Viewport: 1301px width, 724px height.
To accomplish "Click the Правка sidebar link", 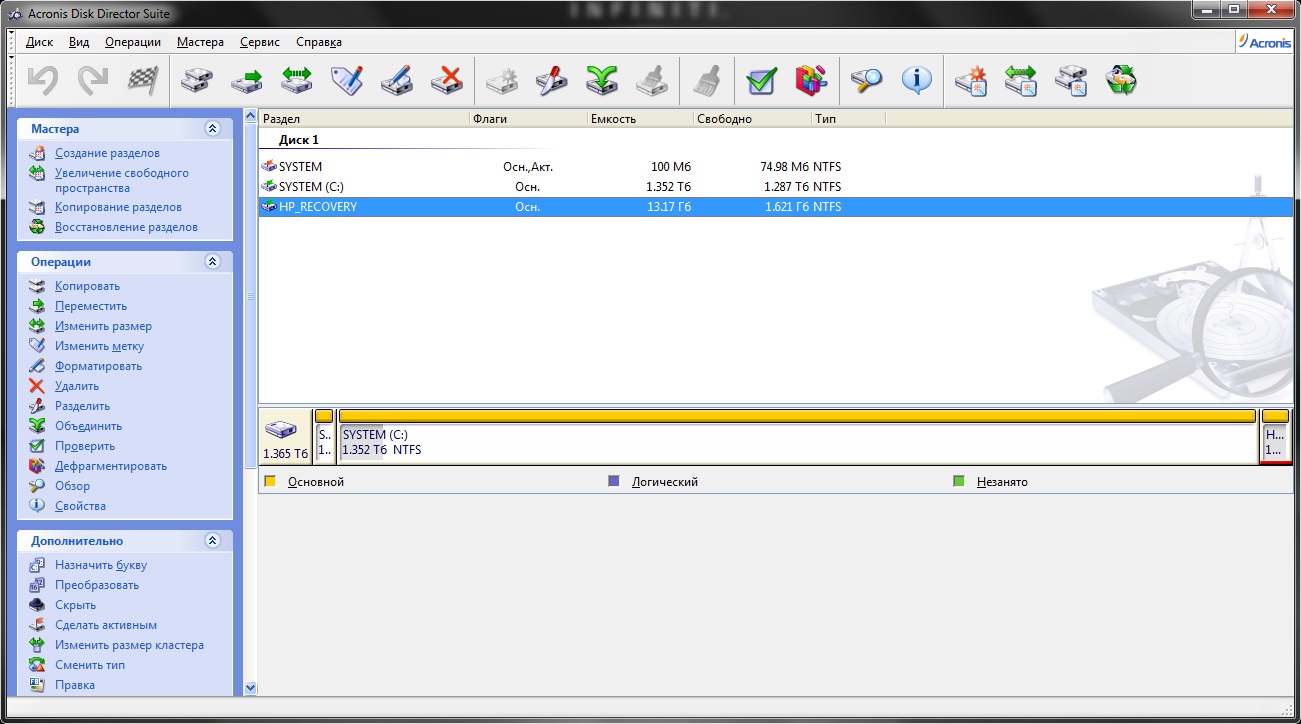I will [x=75, y=685].
